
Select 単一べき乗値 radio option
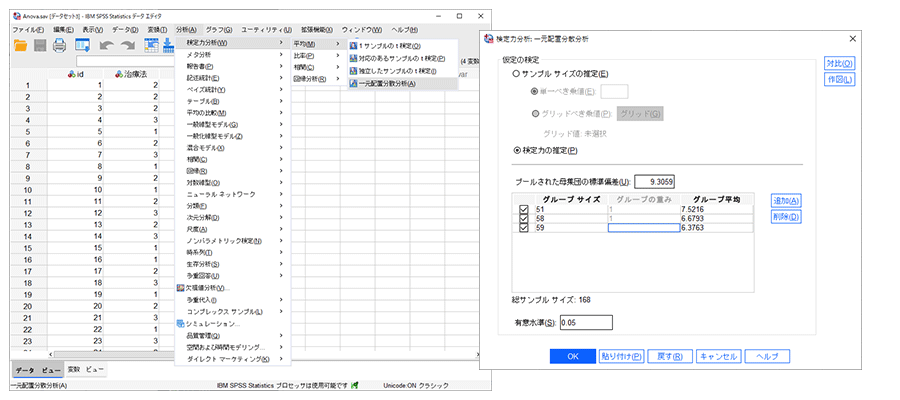[x=535, y=91]
